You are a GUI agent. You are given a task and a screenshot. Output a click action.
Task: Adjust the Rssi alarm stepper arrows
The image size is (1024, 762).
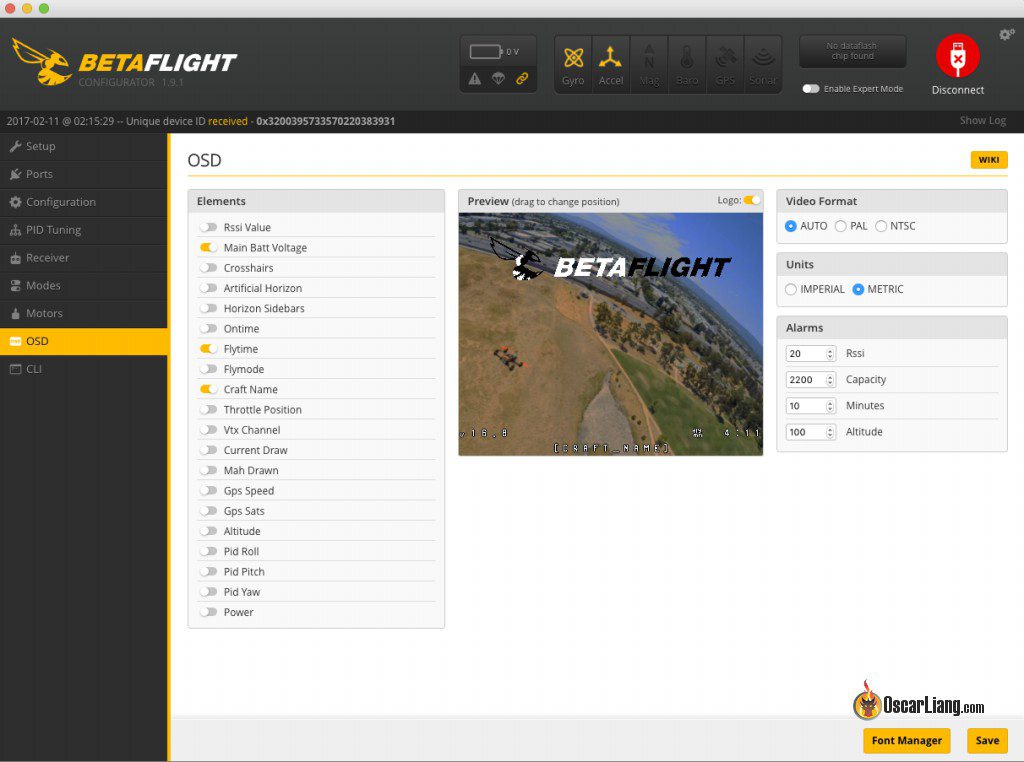pos(830,354)
